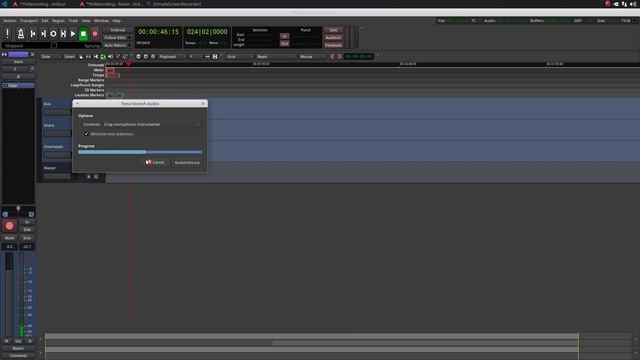Click the Progress bar in stretch dialog
Image resolution: width=640 pixels, height=360 pixels.
[140, 152]
